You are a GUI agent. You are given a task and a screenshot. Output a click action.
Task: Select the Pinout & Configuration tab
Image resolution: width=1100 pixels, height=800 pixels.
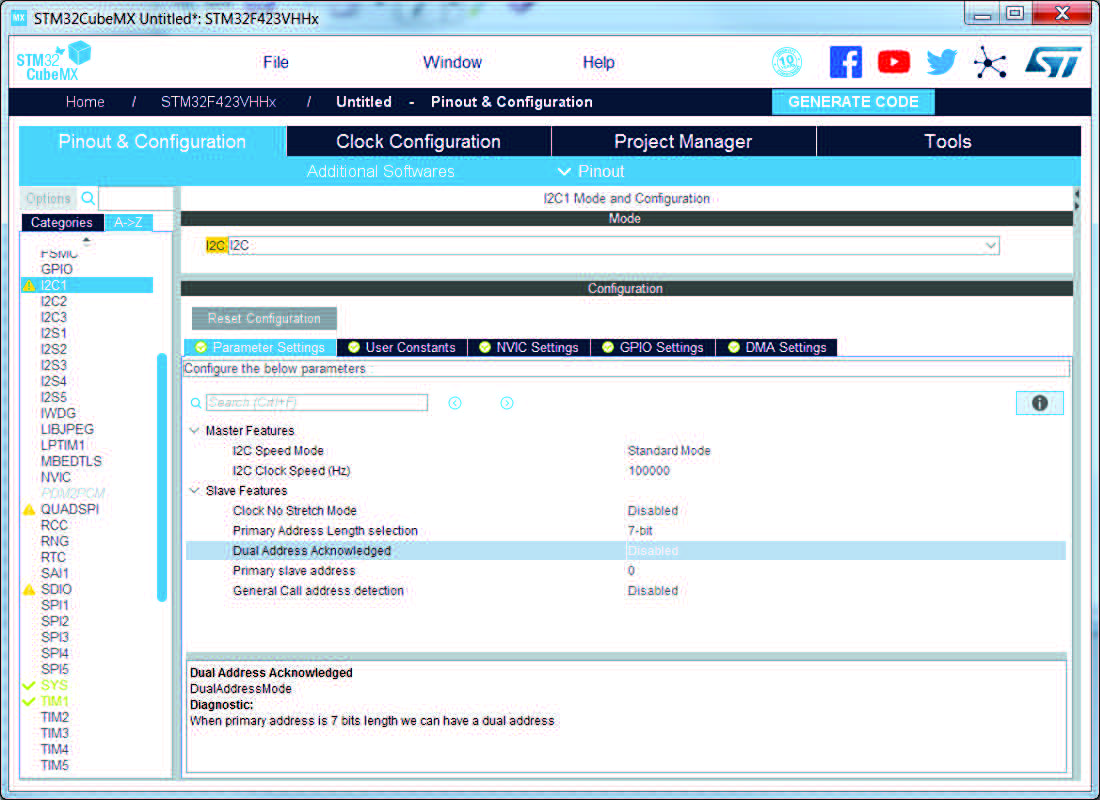coord(152,142)
